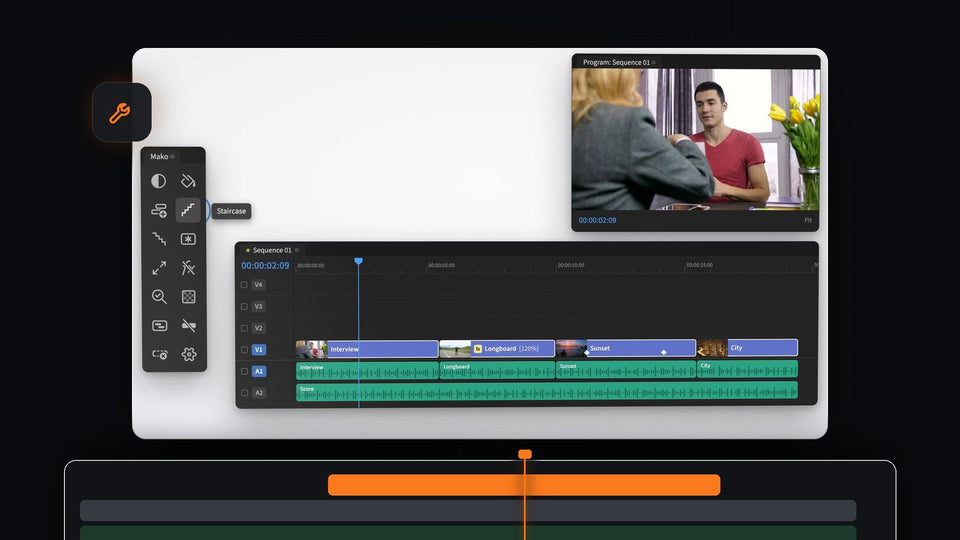Image resolution: width=960 pixels, height=540 pixels.
Task: Toggle the blue V1 track target
Action: click(258, 350)
